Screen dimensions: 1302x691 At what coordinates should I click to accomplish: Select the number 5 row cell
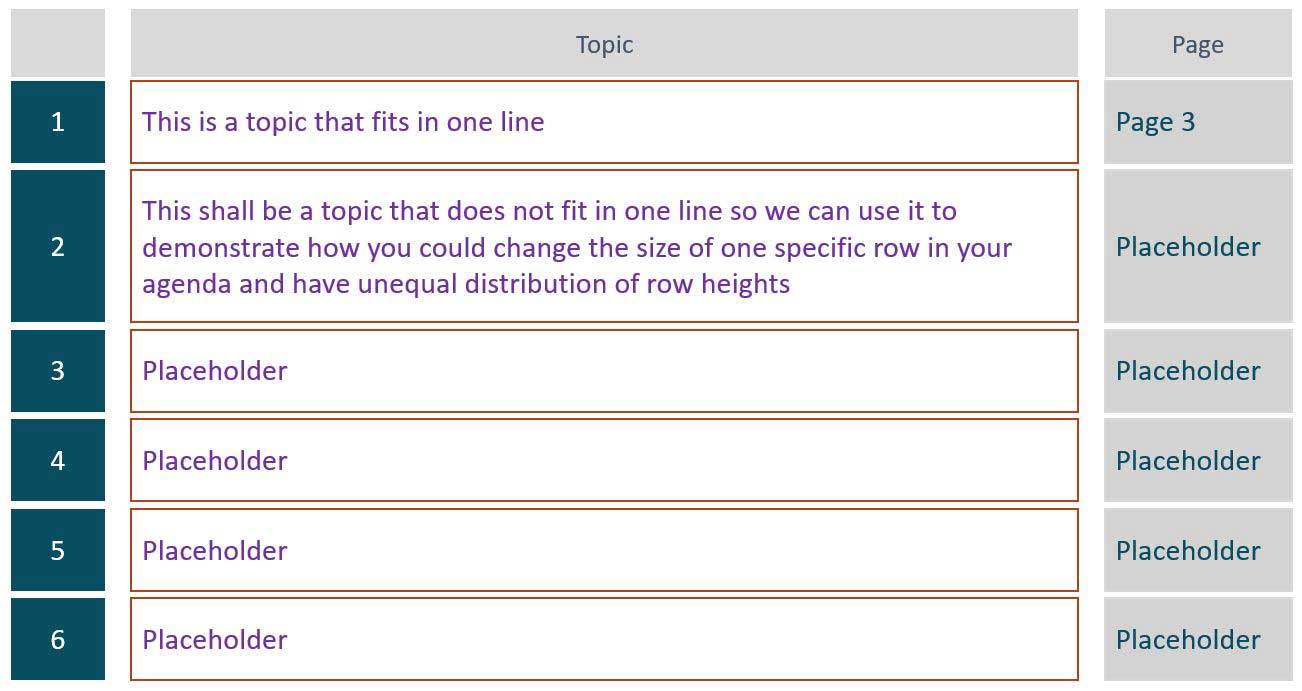tap(58, 550)
